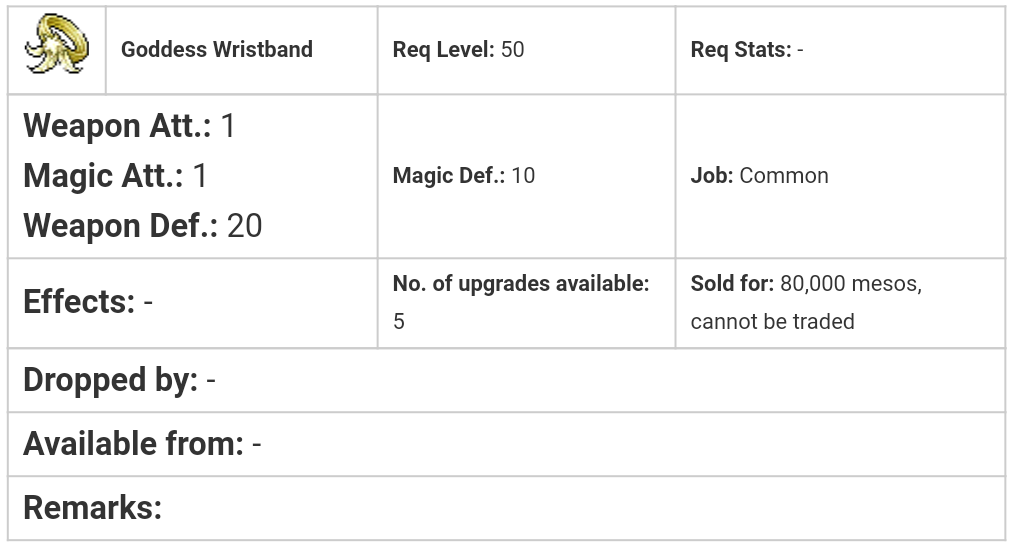This screenshot has height=560, width=1009.
Task: Select the Common job value
Action: (x=784, y=176)
